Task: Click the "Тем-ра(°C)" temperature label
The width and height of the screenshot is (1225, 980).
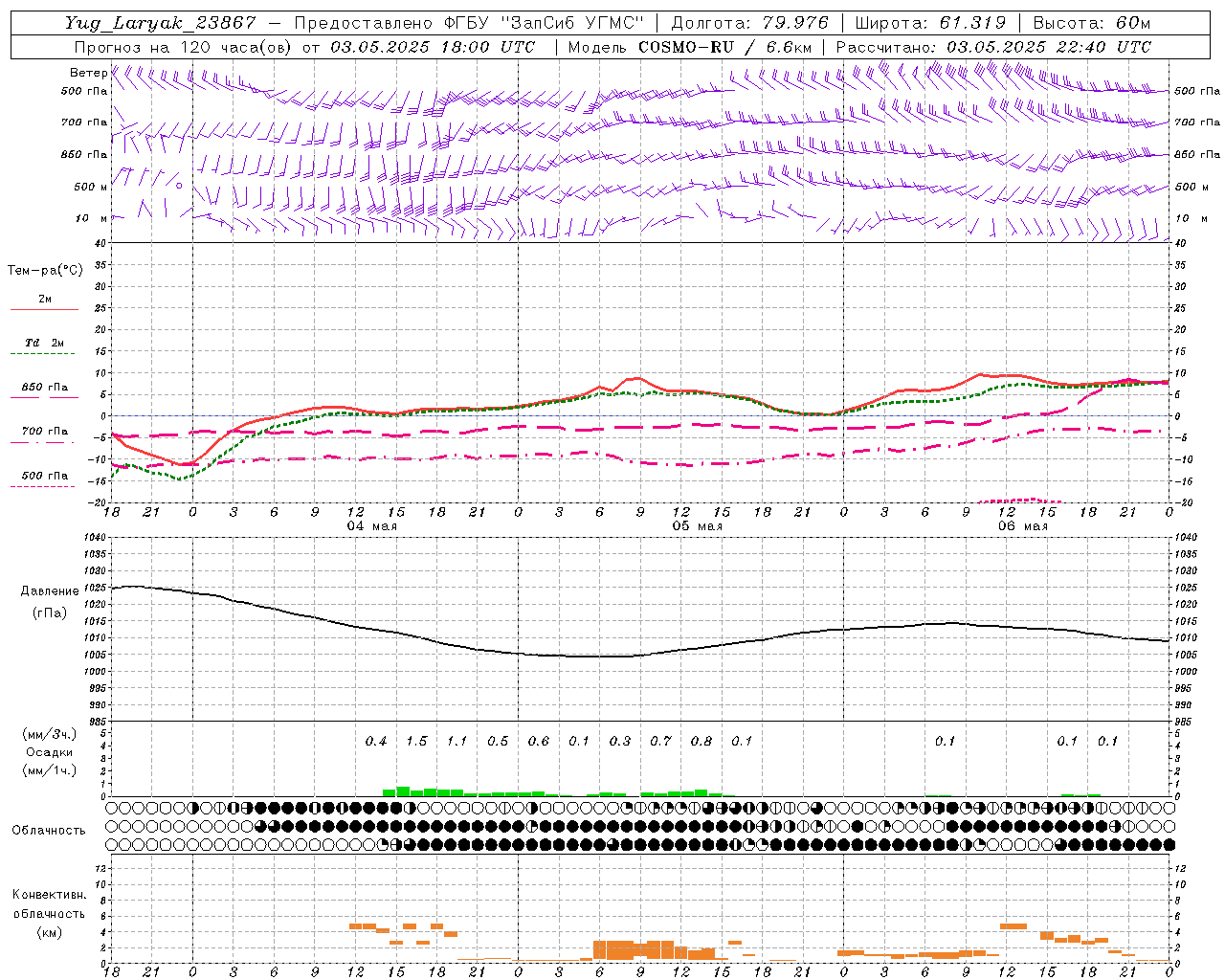Action: (45, 271)
